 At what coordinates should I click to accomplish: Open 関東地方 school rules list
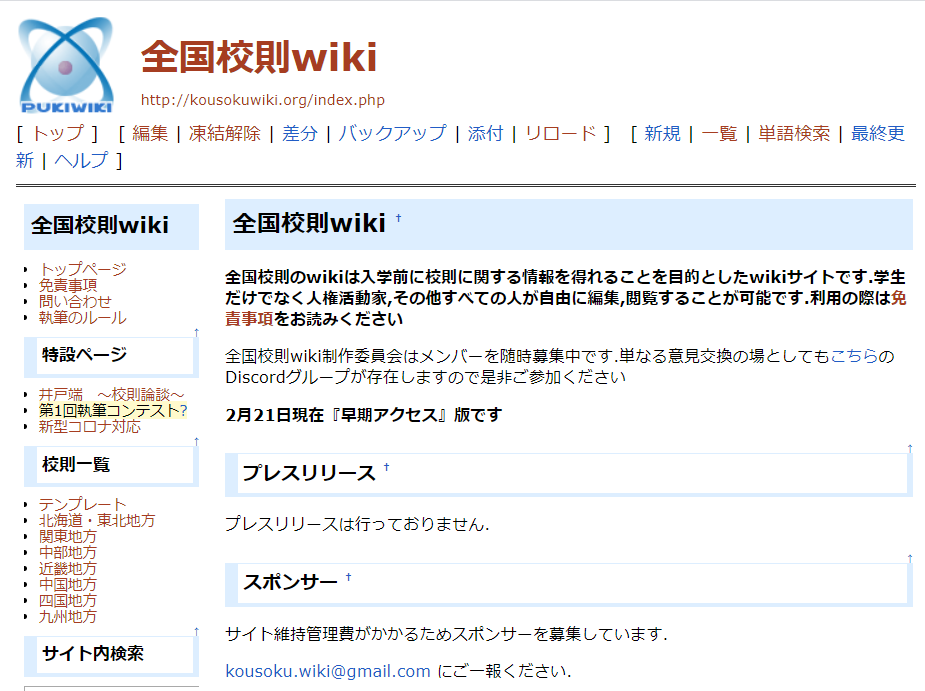(68, 536)
